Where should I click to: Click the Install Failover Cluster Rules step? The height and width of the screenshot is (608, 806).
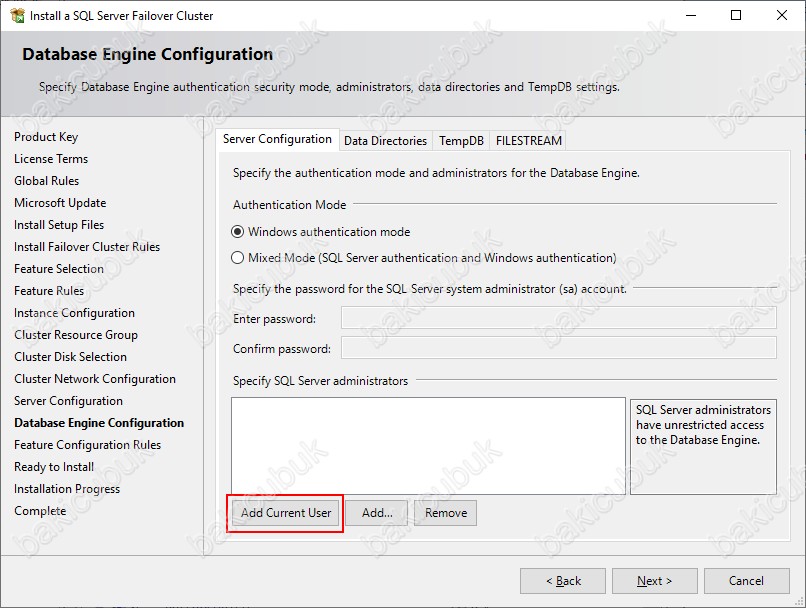point(87,247)
